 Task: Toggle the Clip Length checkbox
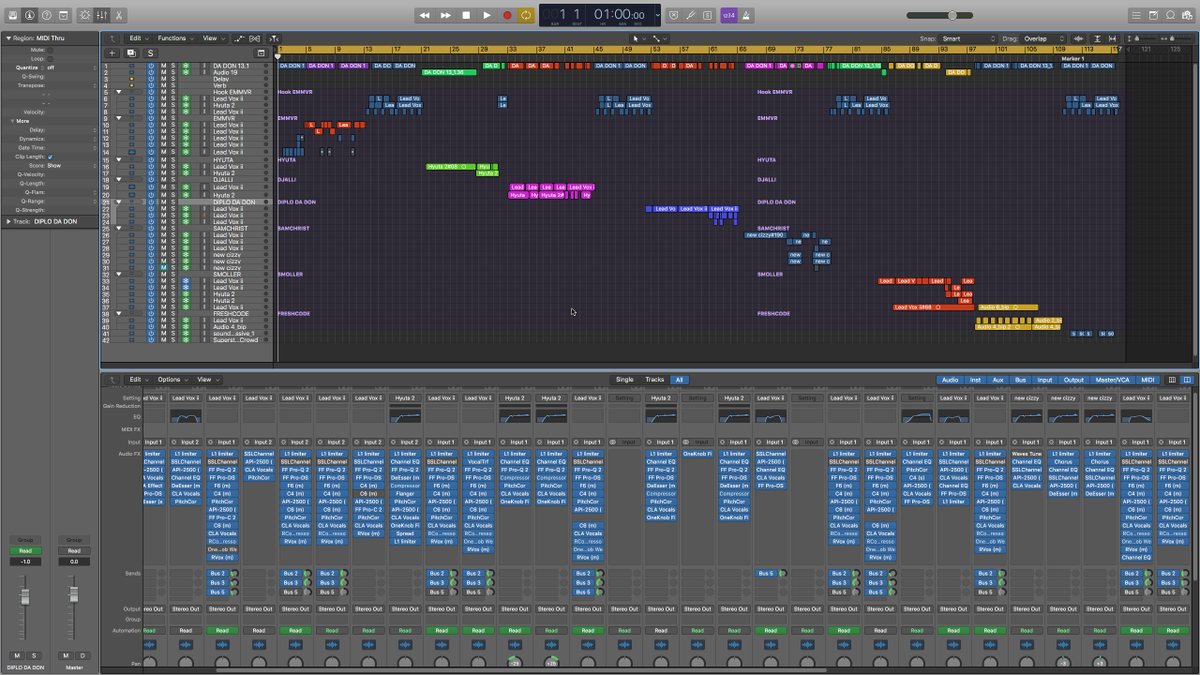(x=50, y=156)
